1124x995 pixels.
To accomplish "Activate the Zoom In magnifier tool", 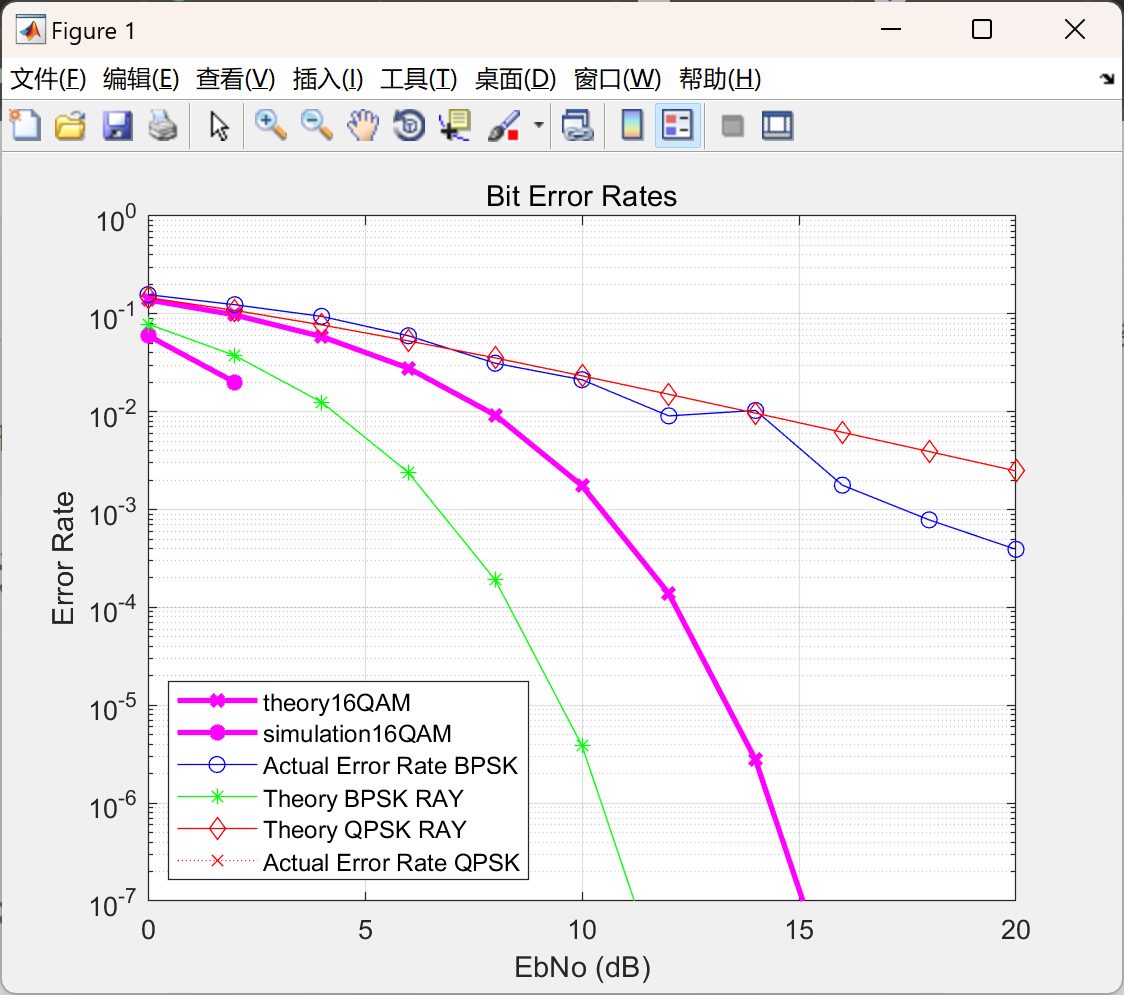I will click(x=270, y=125).
